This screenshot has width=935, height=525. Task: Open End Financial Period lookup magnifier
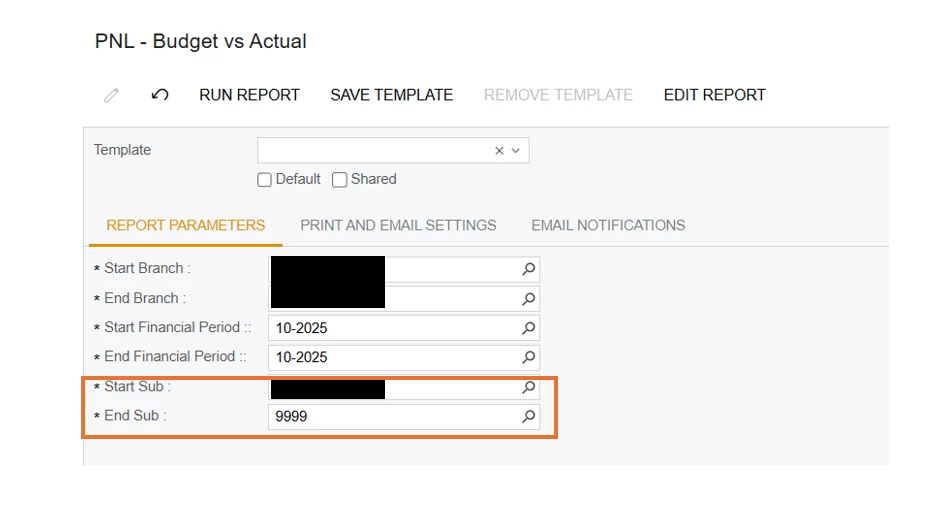point(528,357)
